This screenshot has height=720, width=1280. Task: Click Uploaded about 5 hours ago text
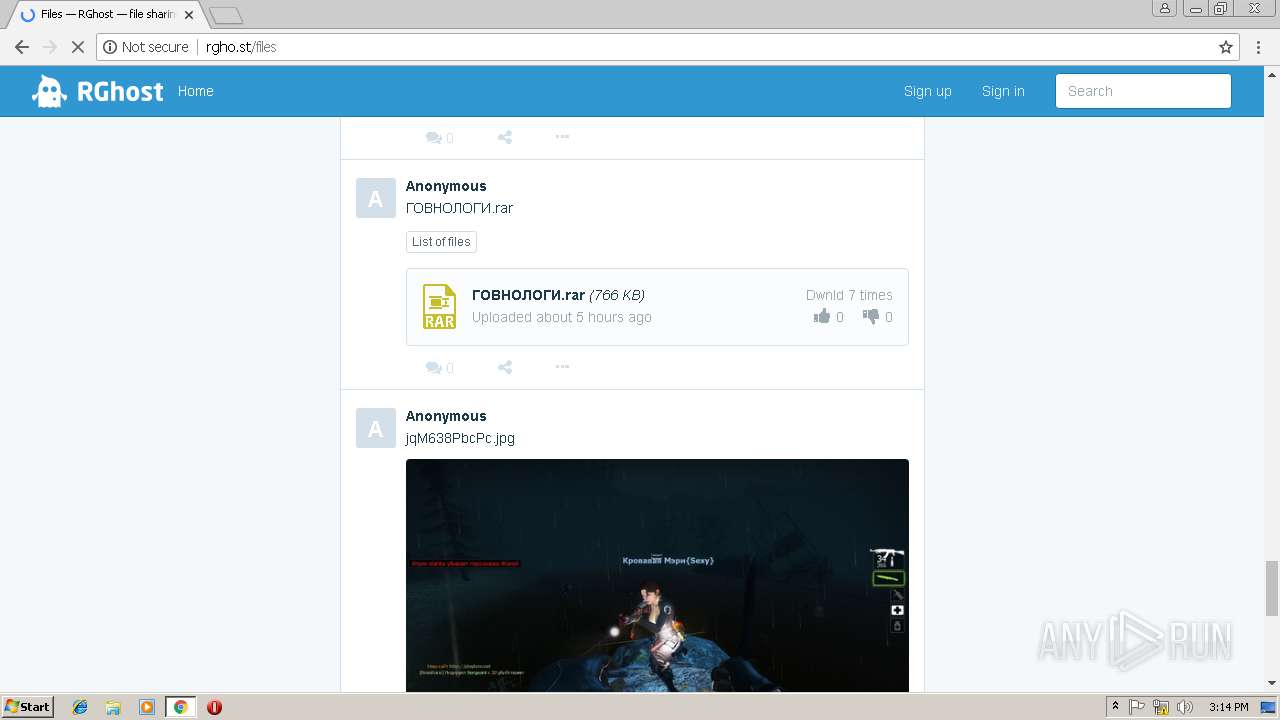(x=562, y=317)
